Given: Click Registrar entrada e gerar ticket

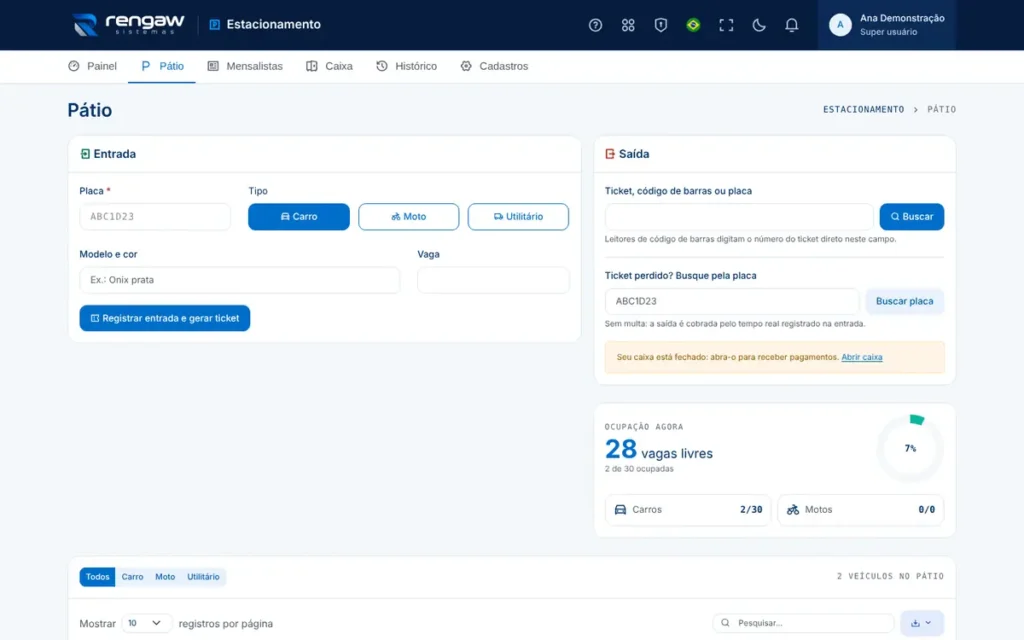Looking at the screenshot, I should click(x=165, y=318).
